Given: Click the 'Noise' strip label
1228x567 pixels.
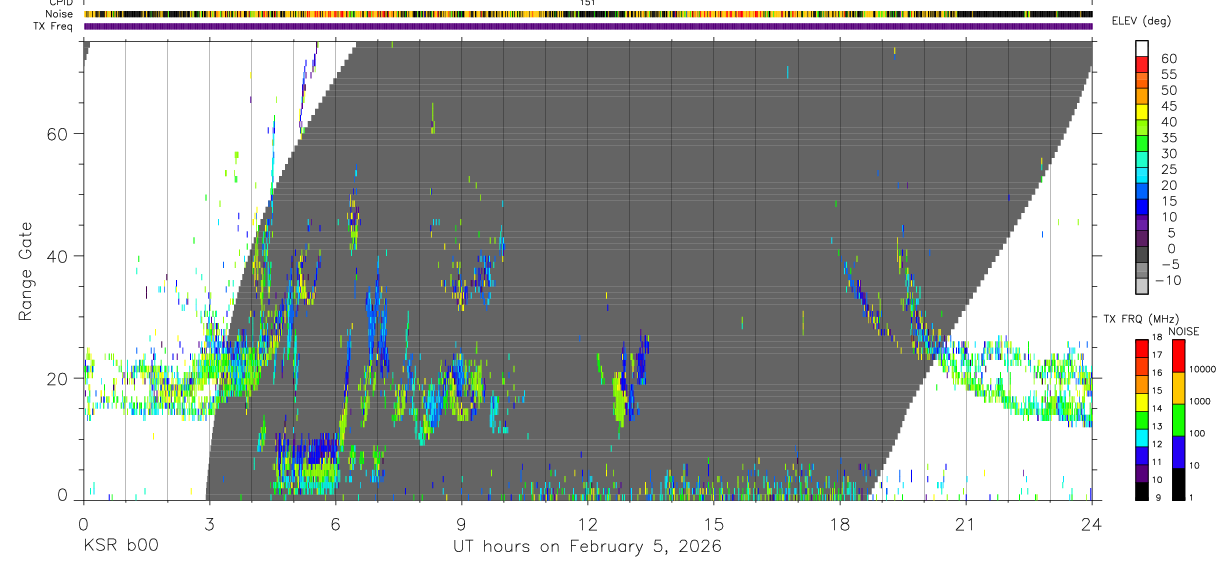Looking at the screenshot, I should tap(59, 14).
